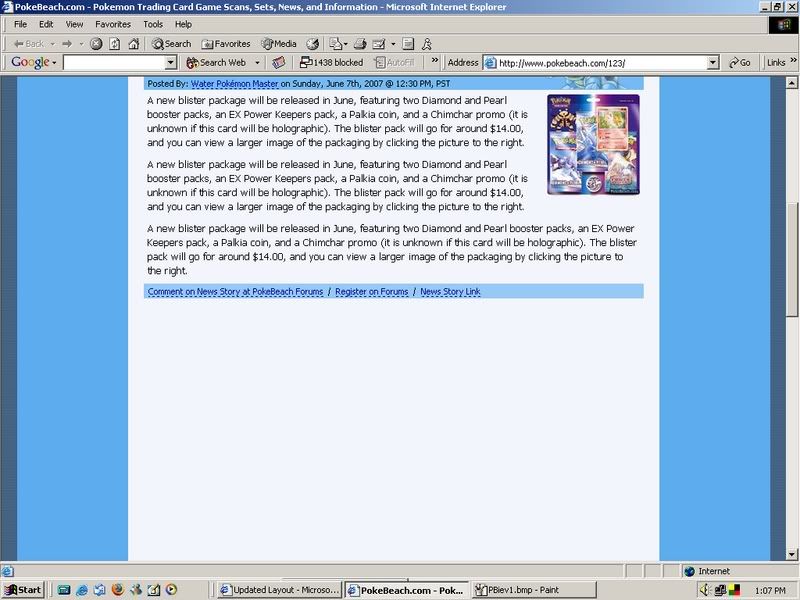Click the scrollbar up arrow

pyautogui.click(x=791, y=83)
